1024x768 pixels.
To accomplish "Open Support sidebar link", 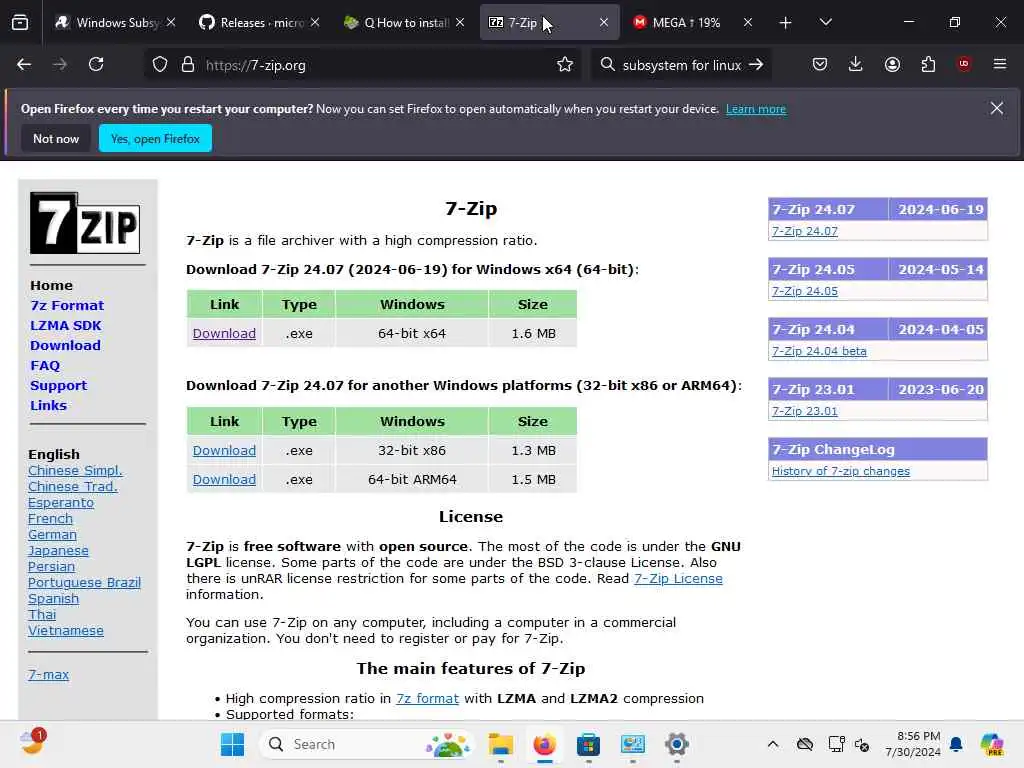I will click(x=59, y=386).
